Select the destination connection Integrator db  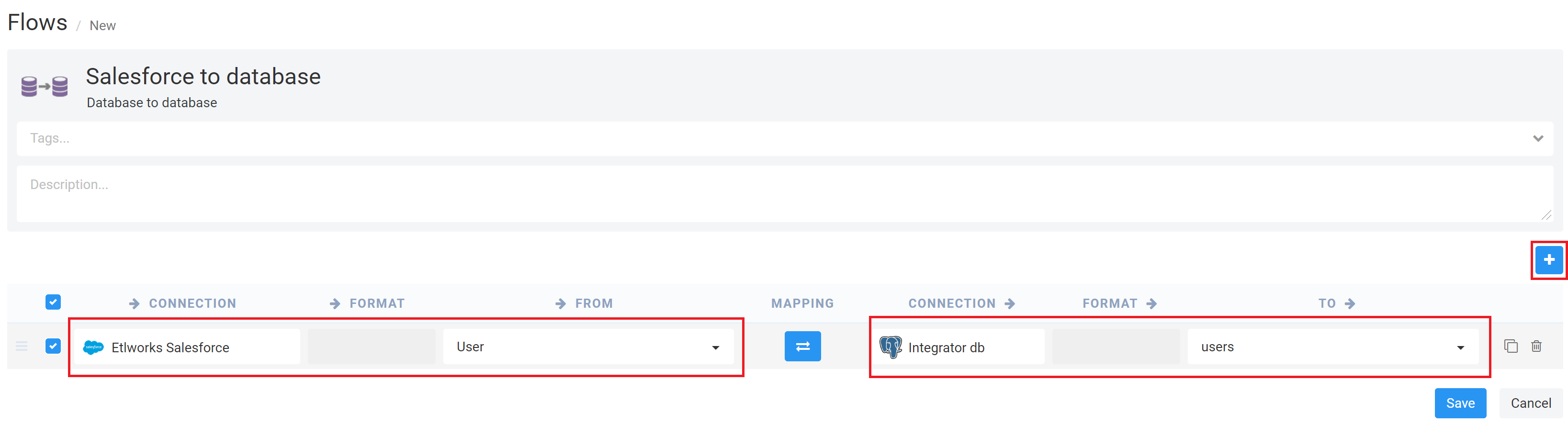(x=959, y=347)
